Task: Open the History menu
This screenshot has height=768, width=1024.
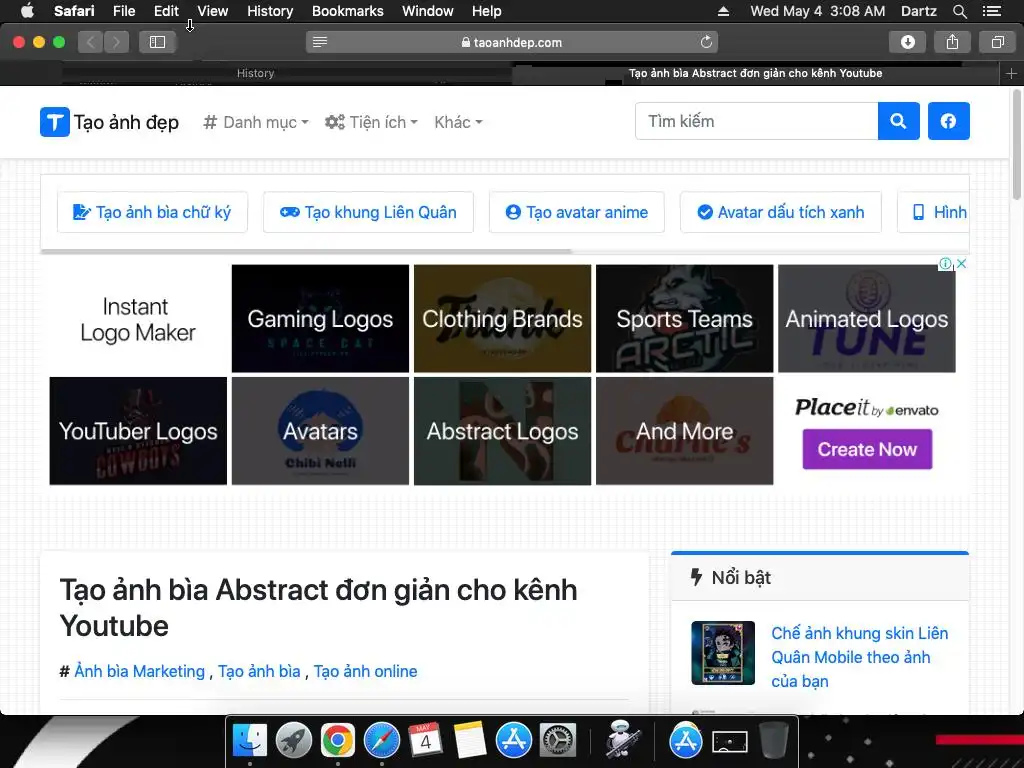Action: click(x=270, y=11)
